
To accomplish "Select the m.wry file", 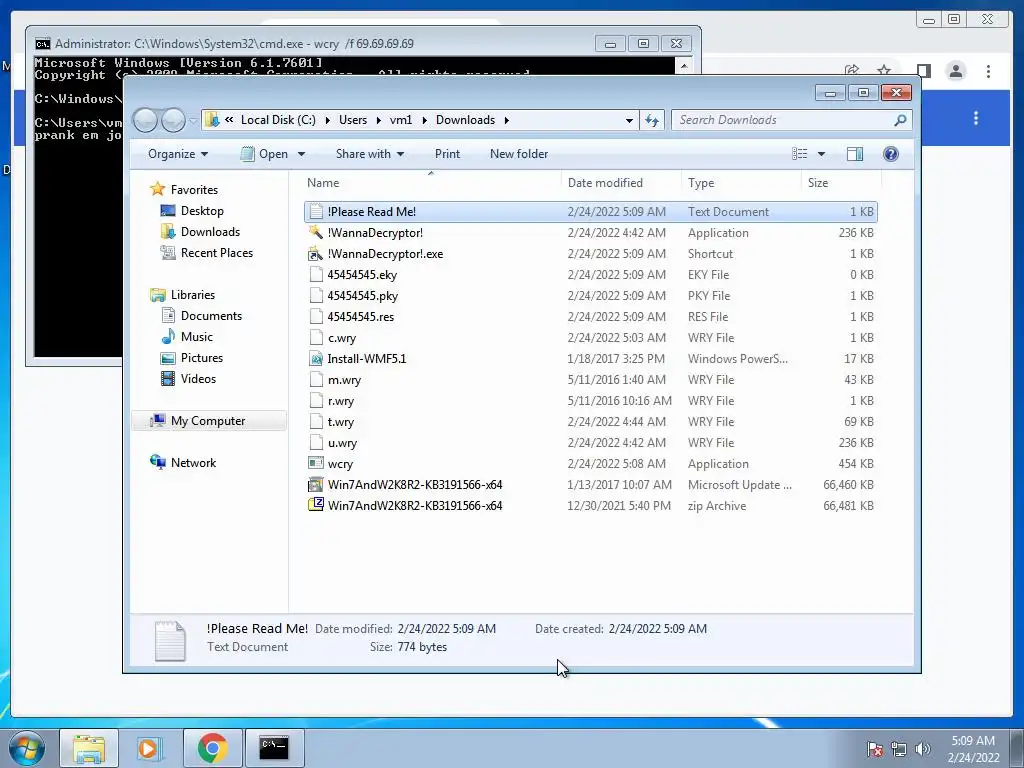I will click(591, 379).
